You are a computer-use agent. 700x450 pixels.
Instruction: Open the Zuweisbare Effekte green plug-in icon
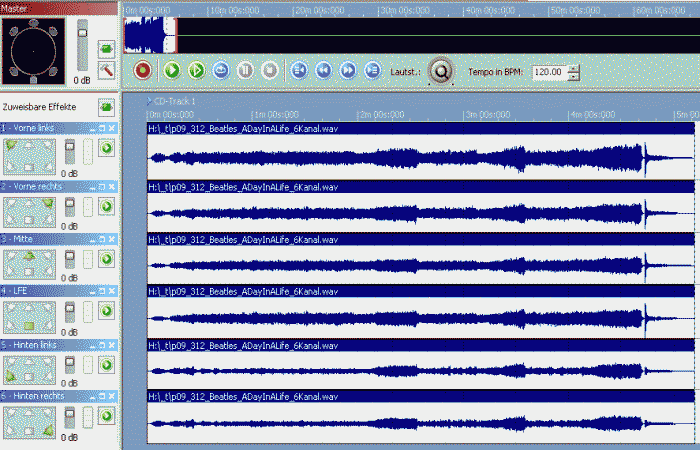tap(105, 106)
